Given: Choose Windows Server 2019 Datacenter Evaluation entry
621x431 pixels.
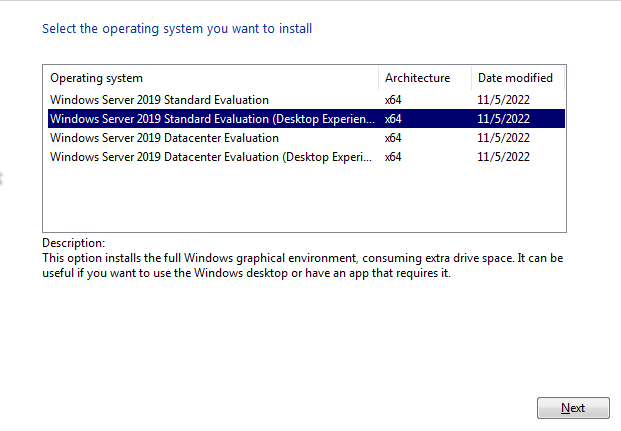Looking at the screenshot, I should (164, 138).
